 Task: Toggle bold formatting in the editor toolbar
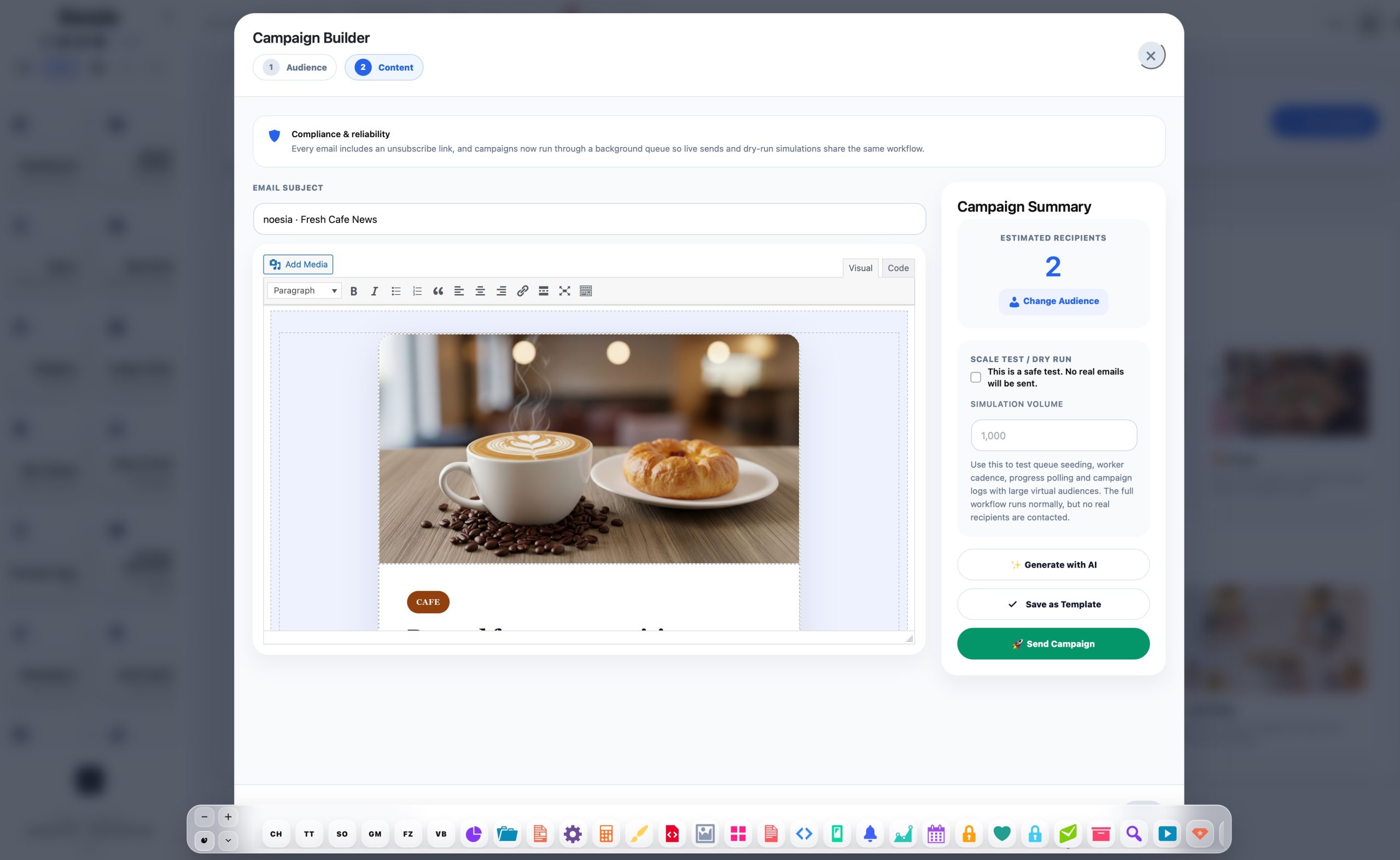coord(353,291)
